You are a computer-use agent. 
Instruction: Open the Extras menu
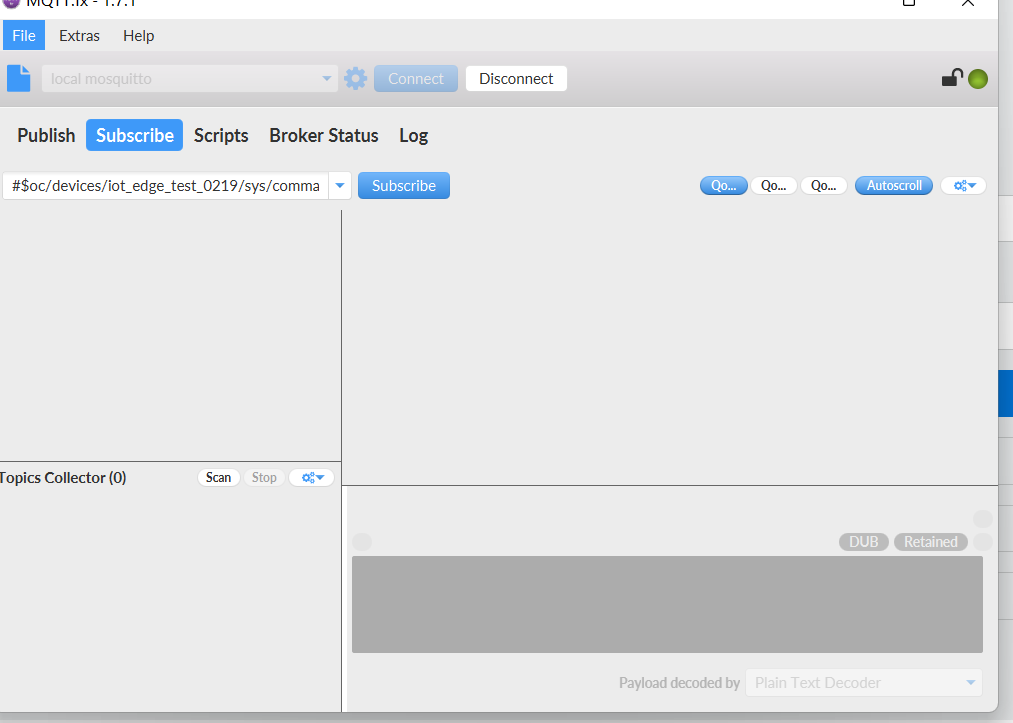(x=79, y=36)
